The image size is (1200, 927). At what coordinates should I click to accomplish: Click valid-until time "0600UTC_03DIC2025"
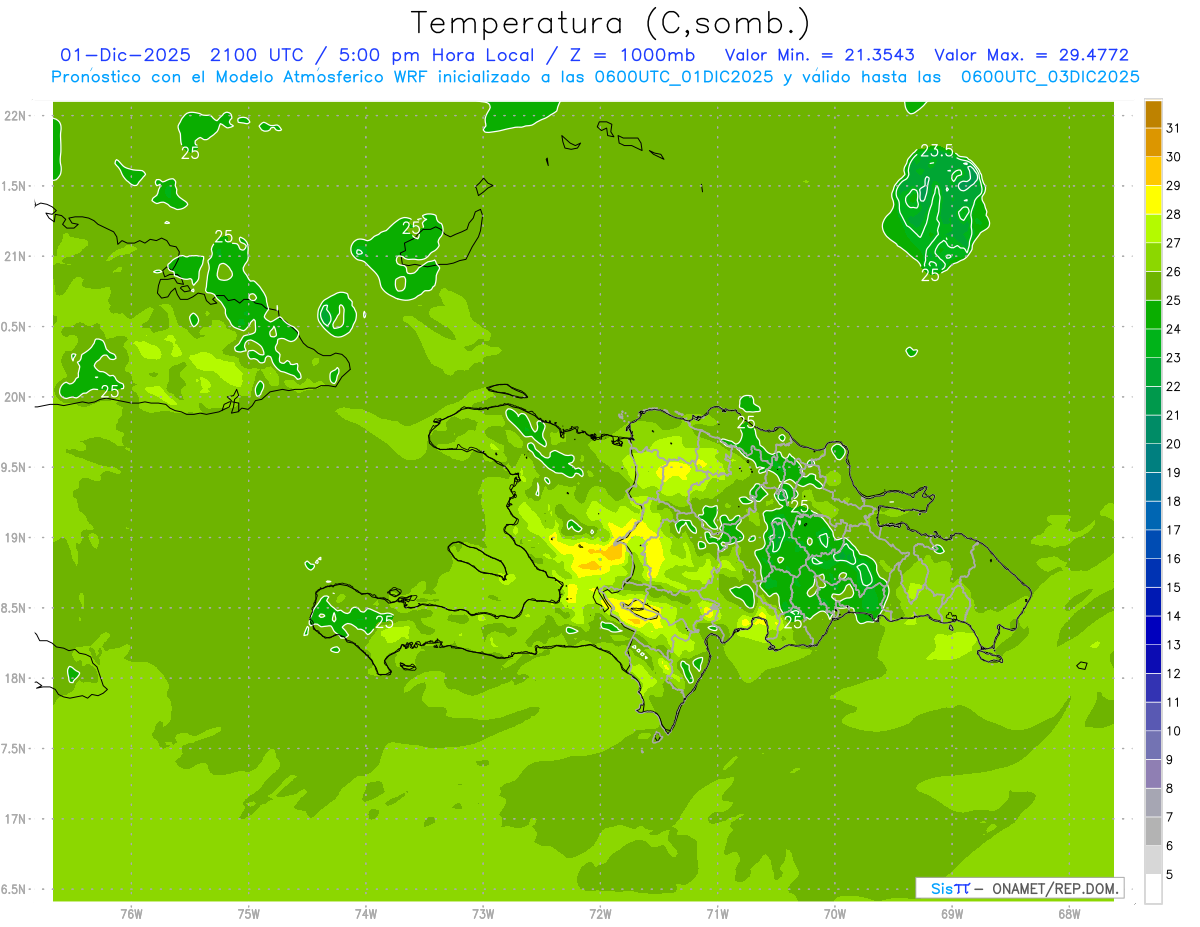coord(1050,76)
